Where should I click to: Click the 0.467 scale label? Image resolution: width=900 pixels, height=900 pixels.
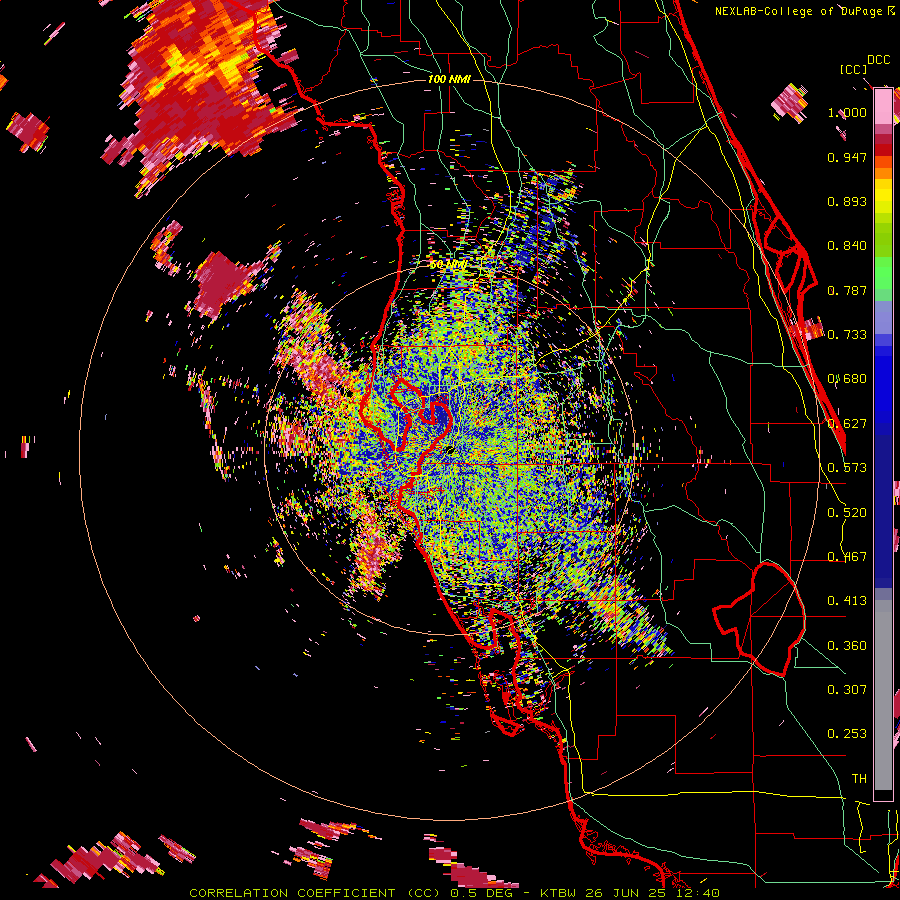[x=847, y=557]
